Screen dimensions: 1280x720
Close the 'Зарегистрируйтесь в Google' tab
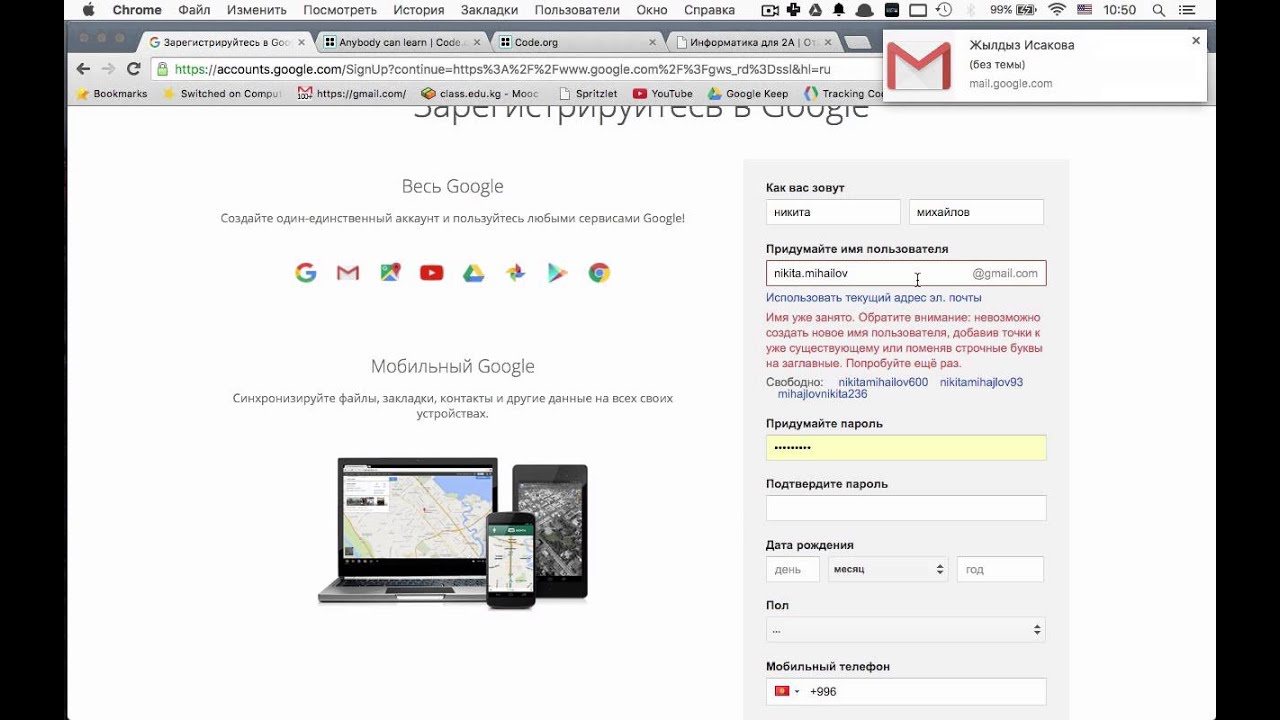pyautogui.click(x=302, y=43)
